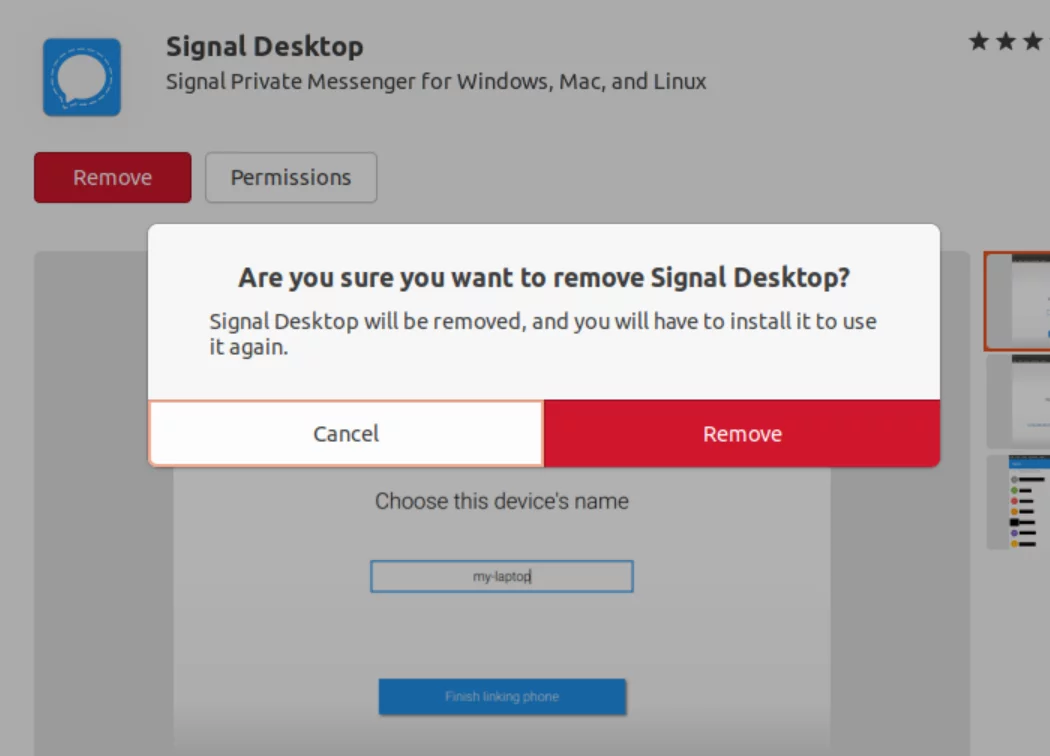Cancel the Signal Desktop removal dialog
1050x756 pixels.
[346, 433]
